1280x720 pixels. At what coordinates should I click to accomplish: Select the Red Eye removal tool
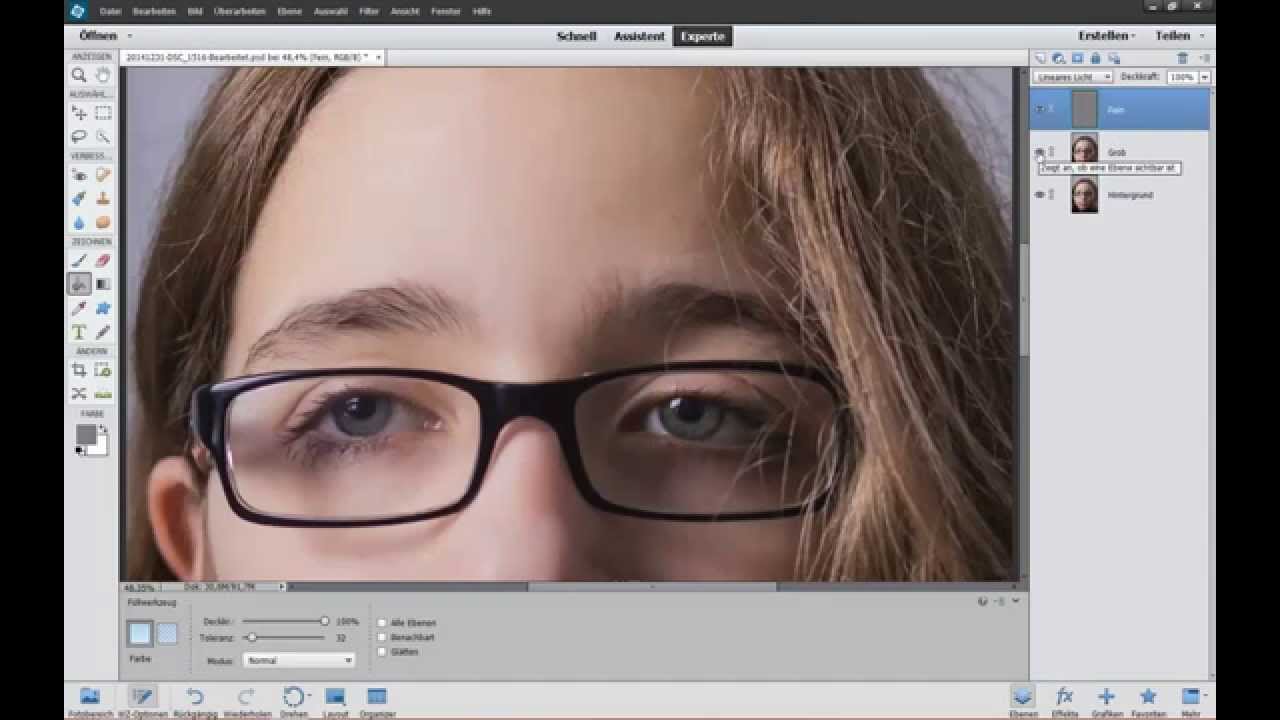pos(78,175)
